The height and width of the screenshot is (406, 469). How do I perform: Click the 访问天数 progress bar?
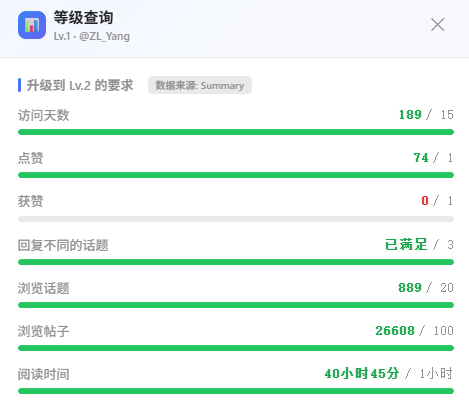pos(236,132)
